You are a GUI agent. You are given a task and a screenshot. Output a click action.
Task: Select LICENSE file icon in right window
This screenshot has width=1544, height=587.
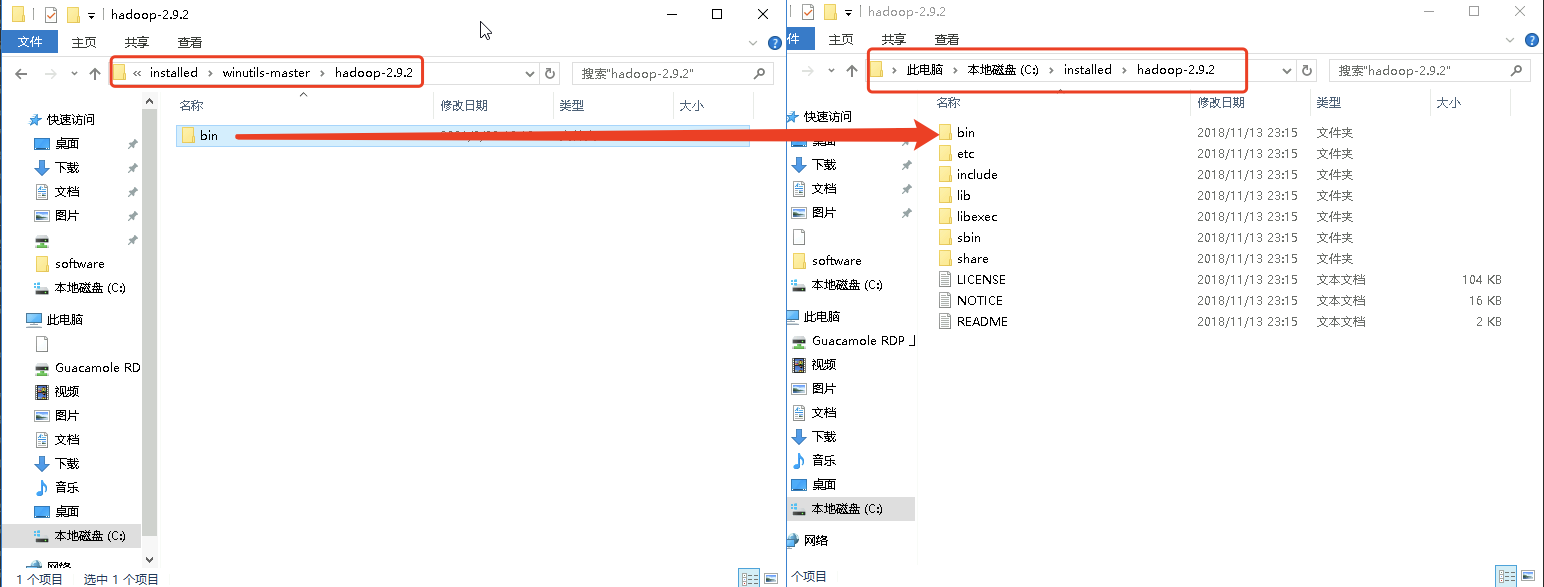pos(945,280)
